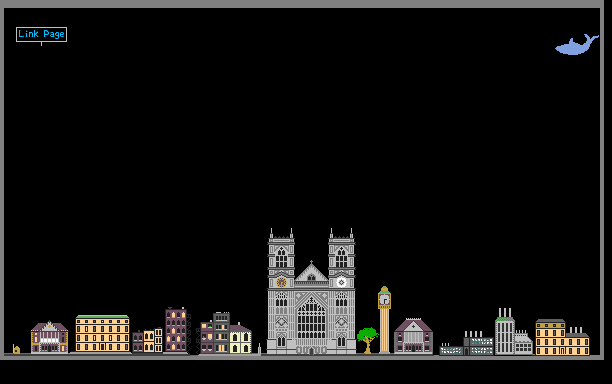The height and width of the screenshot is (384, 612).
Task: Click the tall gray tower with three chimneys
Action: tap(505, 332)
